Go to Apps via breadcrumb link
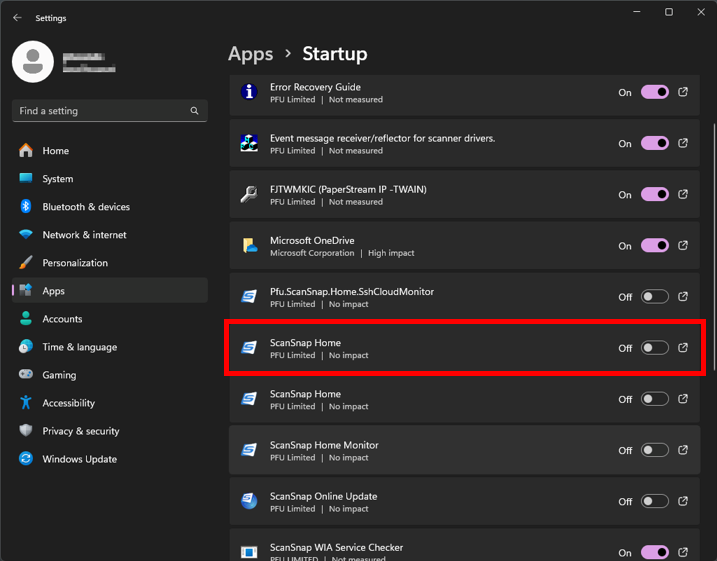The width and height of the screenshot is (717, 561). click(251, 54)
